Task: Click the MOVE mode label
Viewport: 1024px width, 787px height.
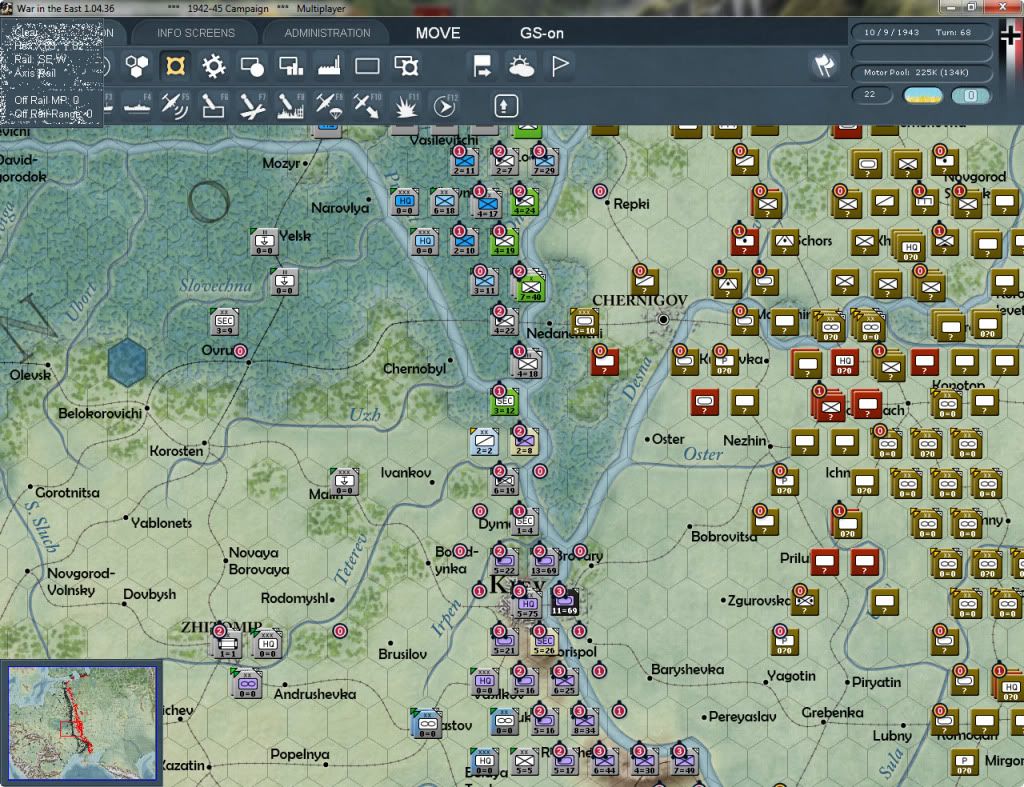Action: click(438, 33)
